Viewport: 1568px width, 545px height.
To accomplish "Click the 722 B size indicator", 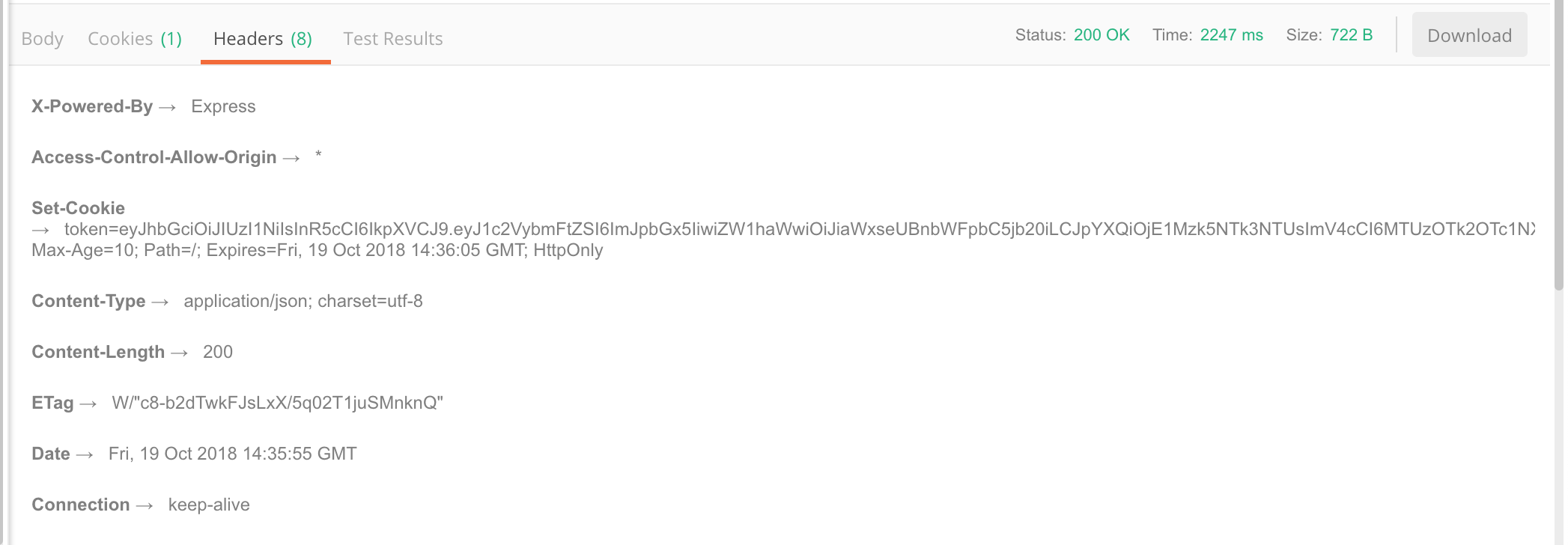I will 1351,34.
